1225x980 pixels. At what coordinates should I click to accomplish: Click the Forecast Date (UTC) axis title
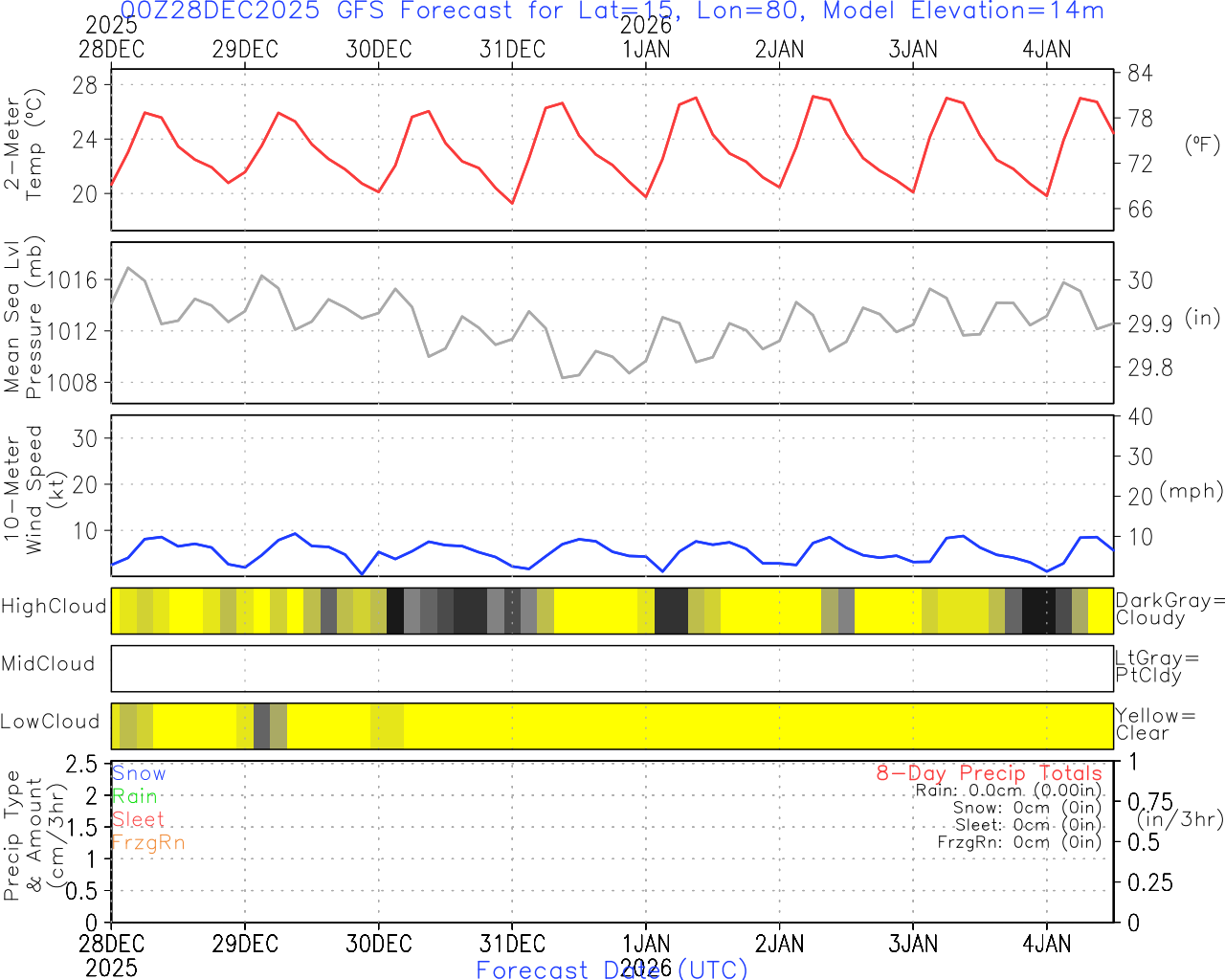(x=612, y=969)
